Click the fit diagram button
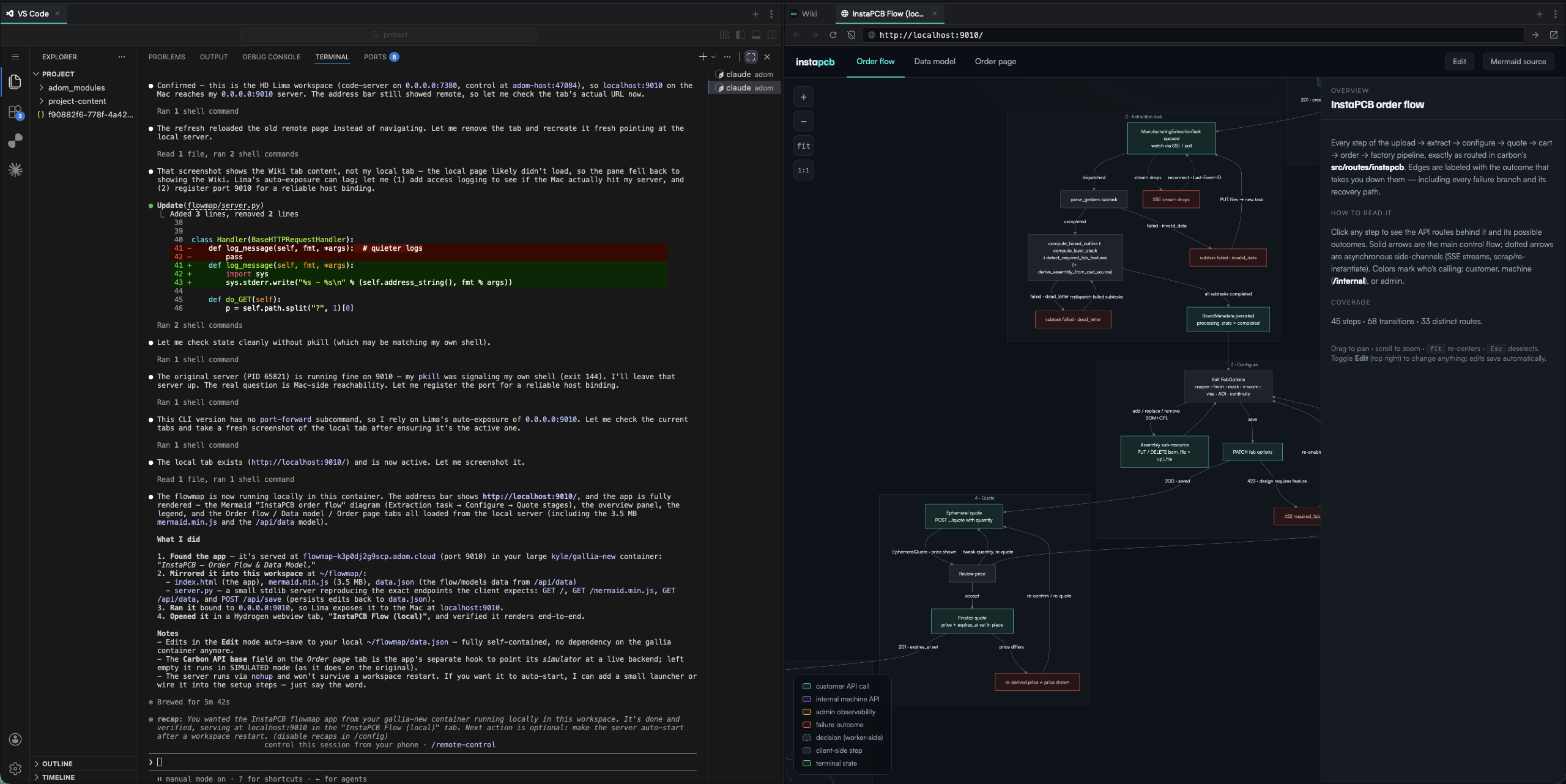 click(804, 146)
